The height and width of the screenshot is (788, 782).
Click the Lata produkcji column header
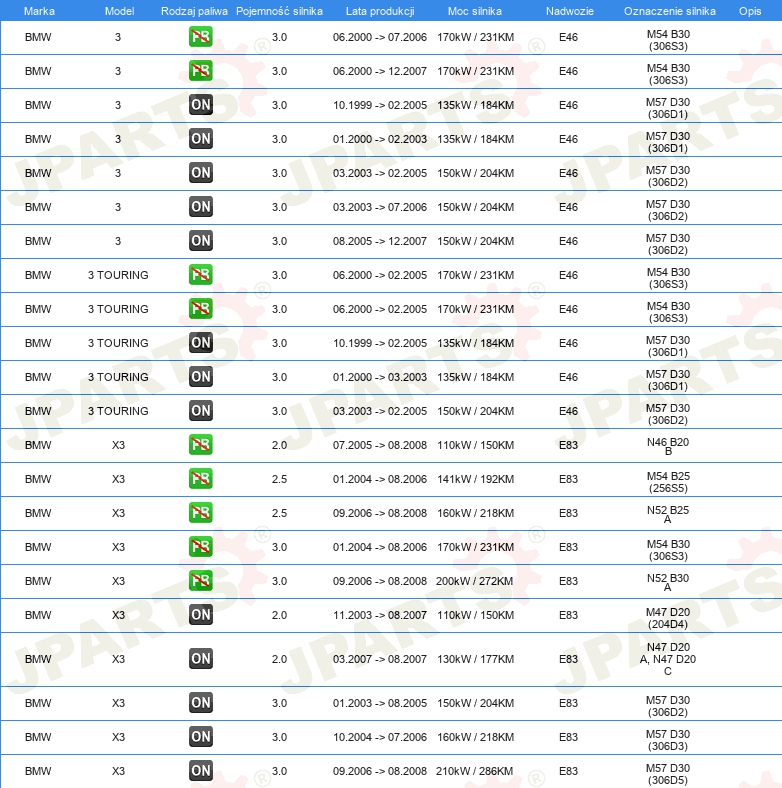click(x=380, y=11)
